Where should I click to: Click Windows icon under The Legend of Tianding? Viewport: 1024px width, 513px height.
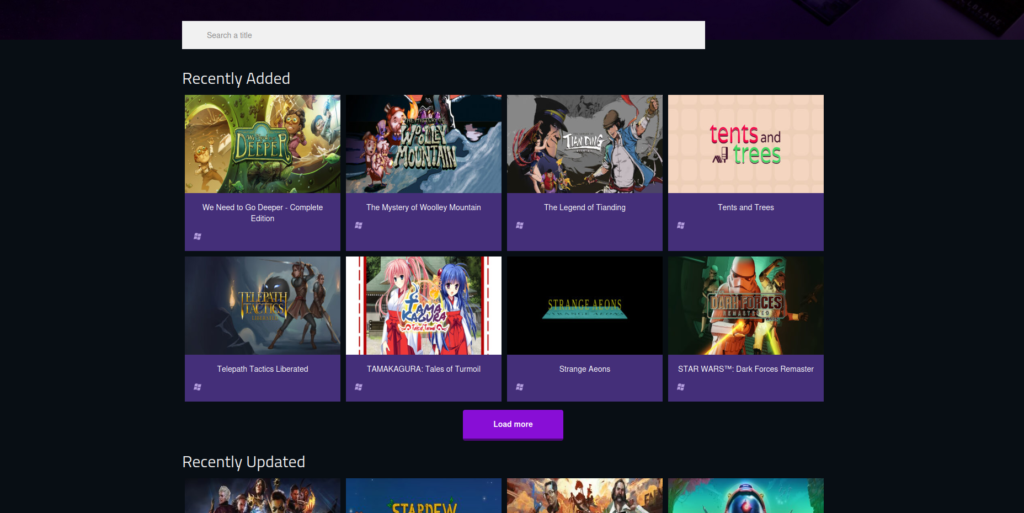[x=520, y=226]
